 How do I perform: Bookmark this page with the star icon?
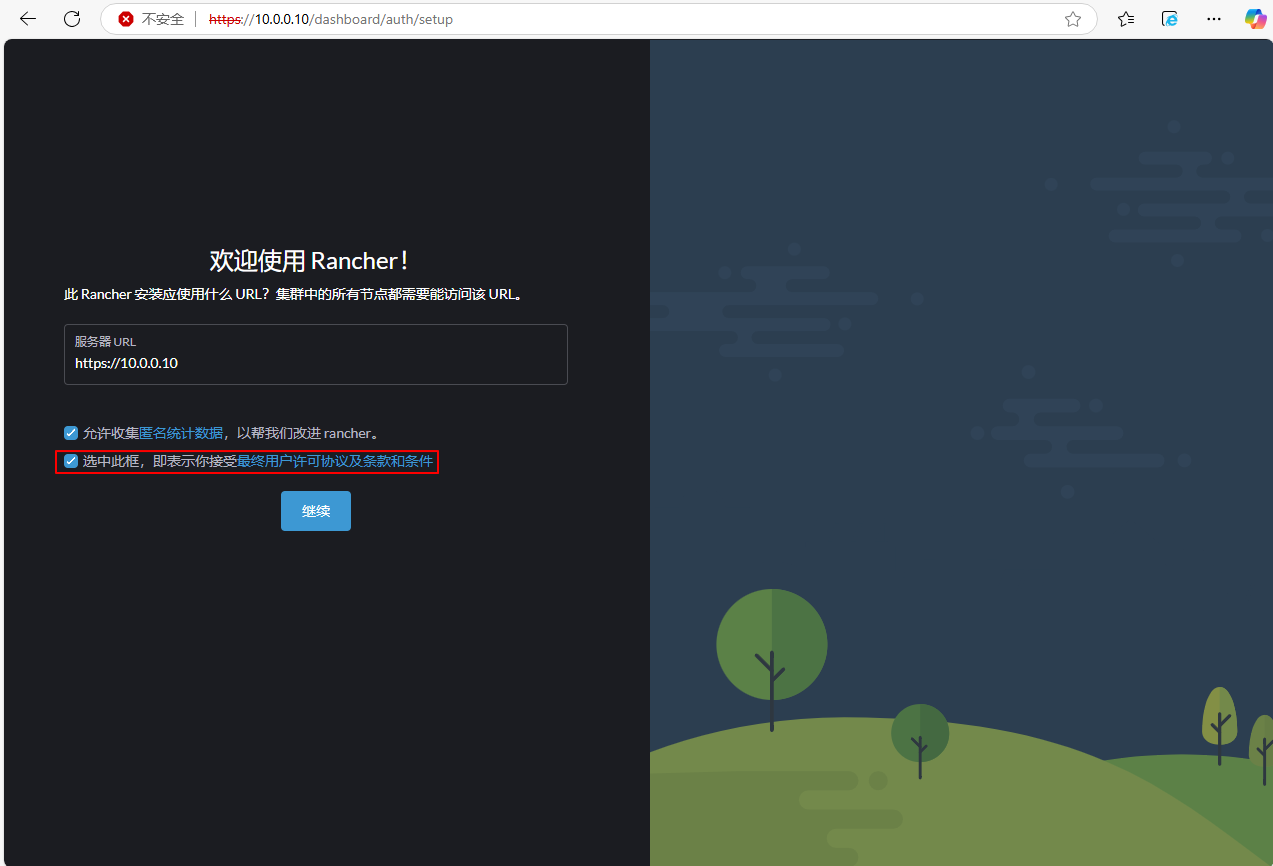click(x=1073, y=19)
